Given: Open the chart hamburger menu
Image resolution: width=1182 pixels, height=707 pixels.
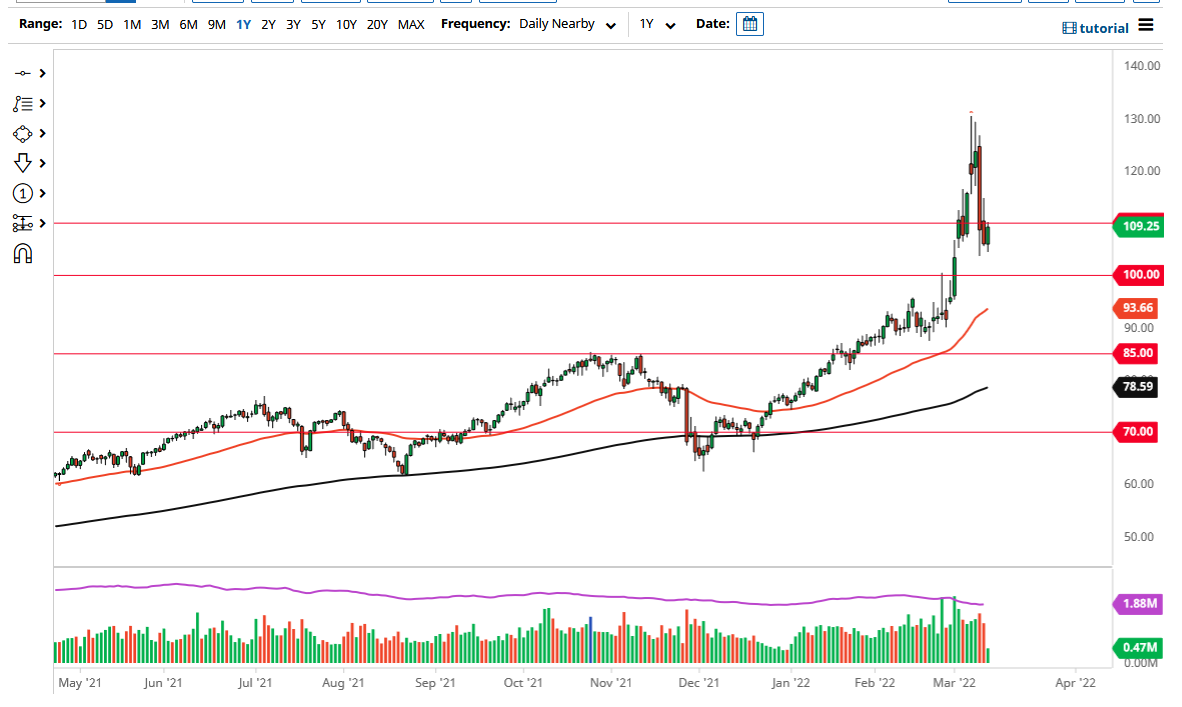Looking at the screenshot, I should (1146, 26).
